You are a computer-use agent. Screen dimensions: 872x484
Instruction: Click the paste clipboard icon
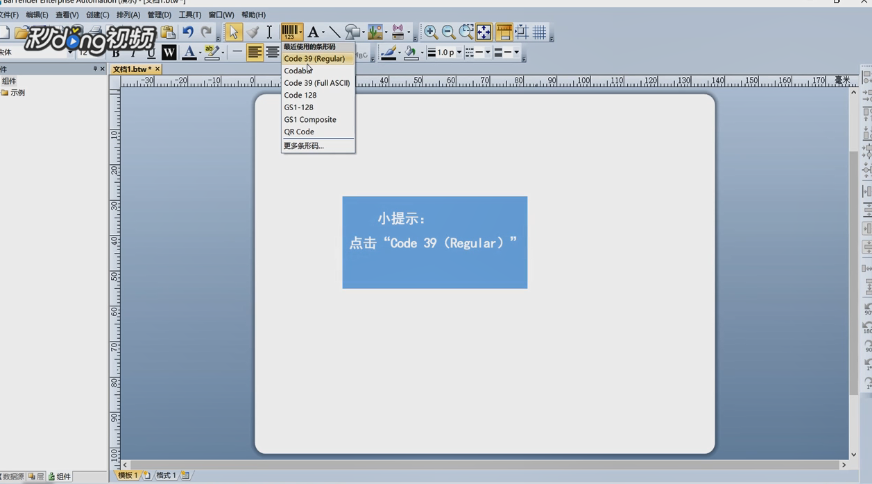coord(168,32)
